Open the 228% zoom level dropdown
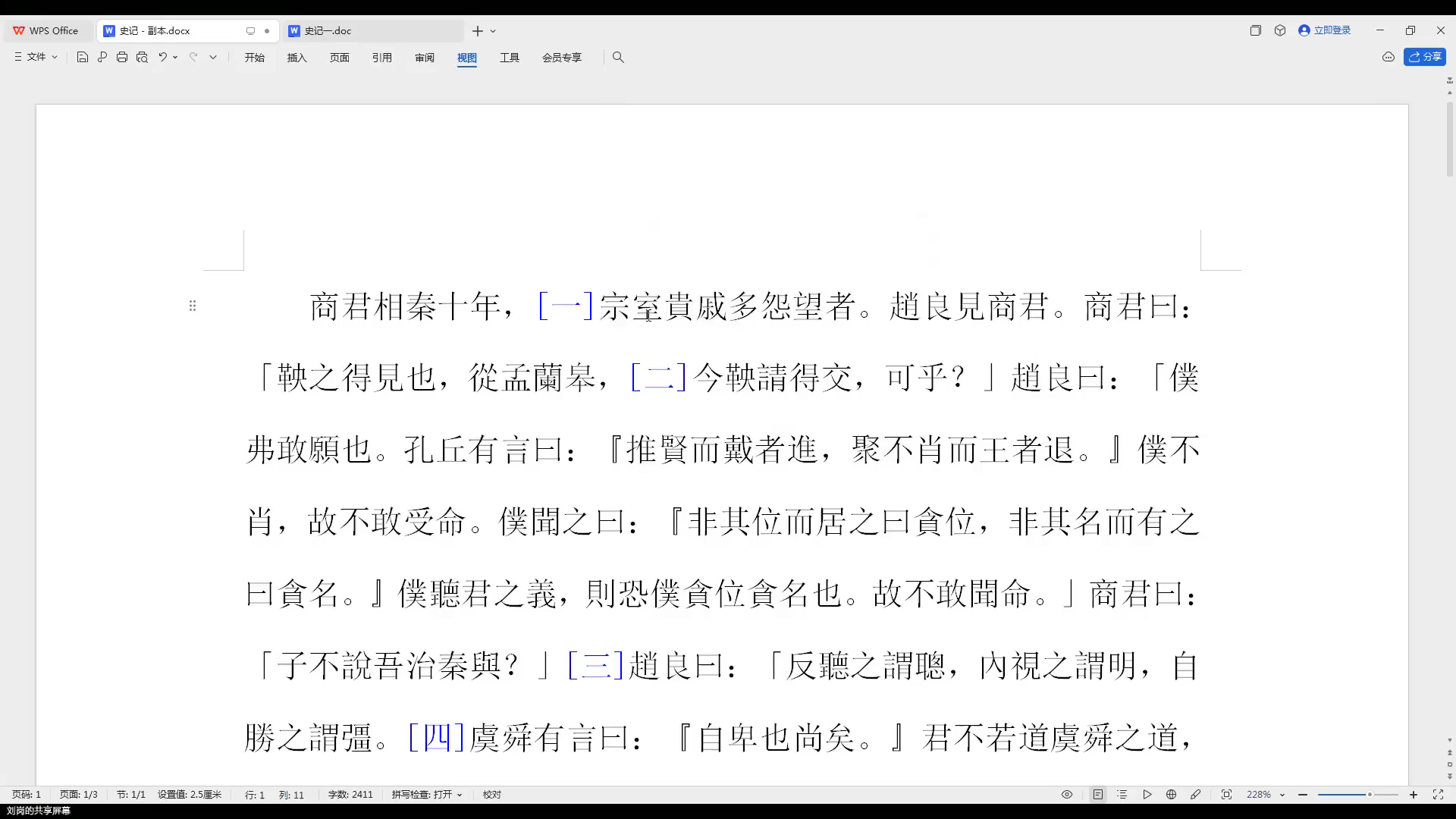Viewport: 1456px width, 819px height. pos(1266,795)
